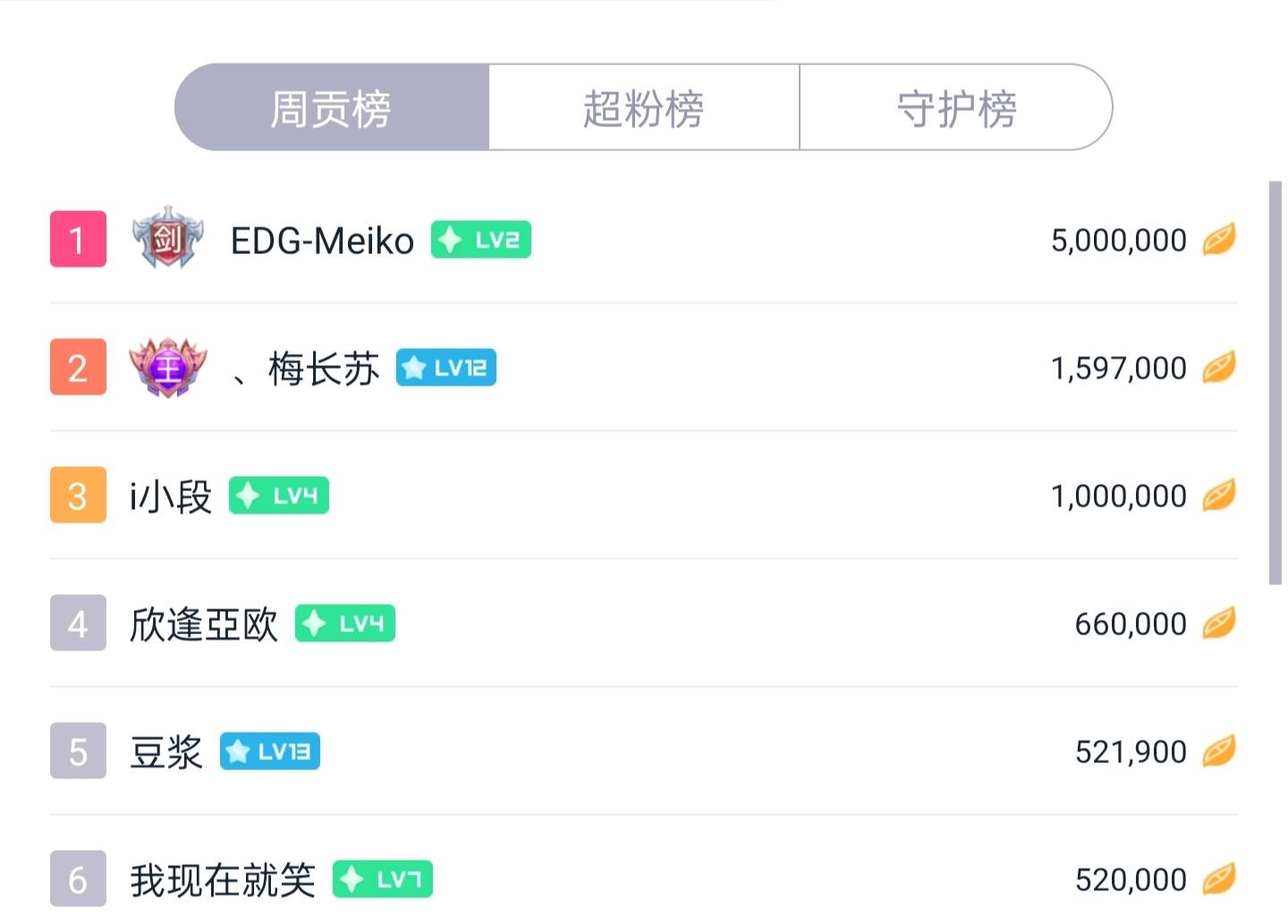
Task: Select the blue LV12 star badge of 梅长苏
Action: click(x=445, y=368)
